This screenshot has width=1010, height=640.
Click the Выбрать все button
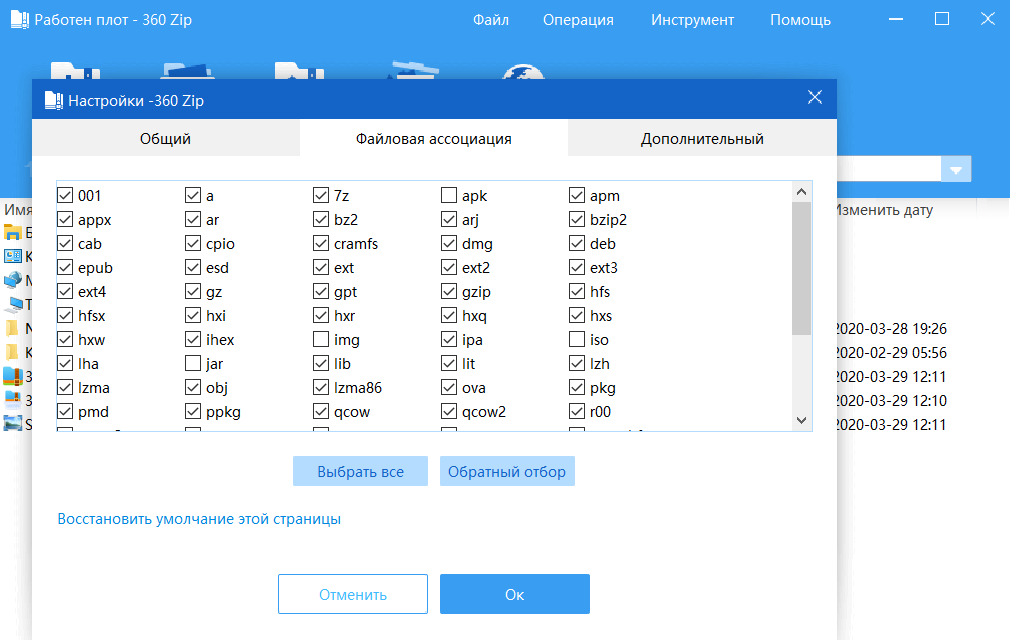[x=360, y=471]
